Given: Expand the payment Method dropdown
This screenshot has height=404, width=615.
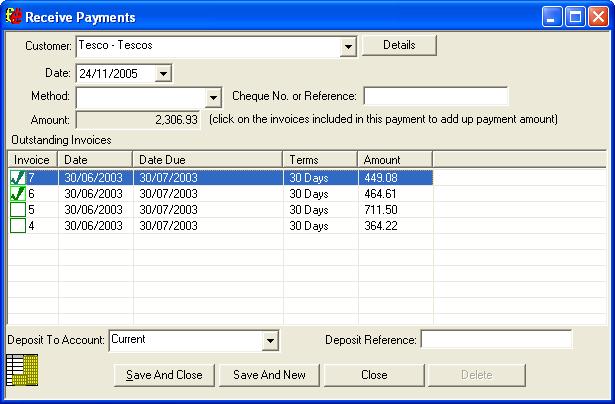Looking at the screenshot, I should (x=213, y=97).
